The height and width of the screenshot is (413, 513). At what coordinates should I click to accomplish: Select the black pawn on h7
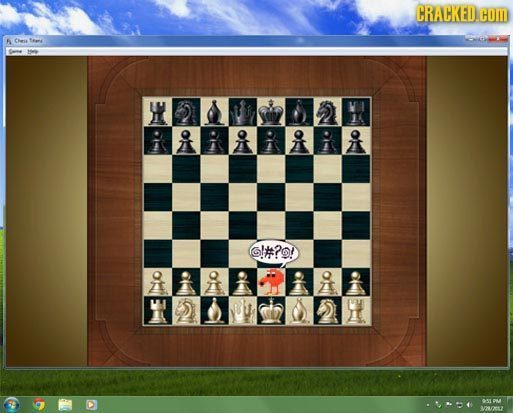click(x=356, y=141)
